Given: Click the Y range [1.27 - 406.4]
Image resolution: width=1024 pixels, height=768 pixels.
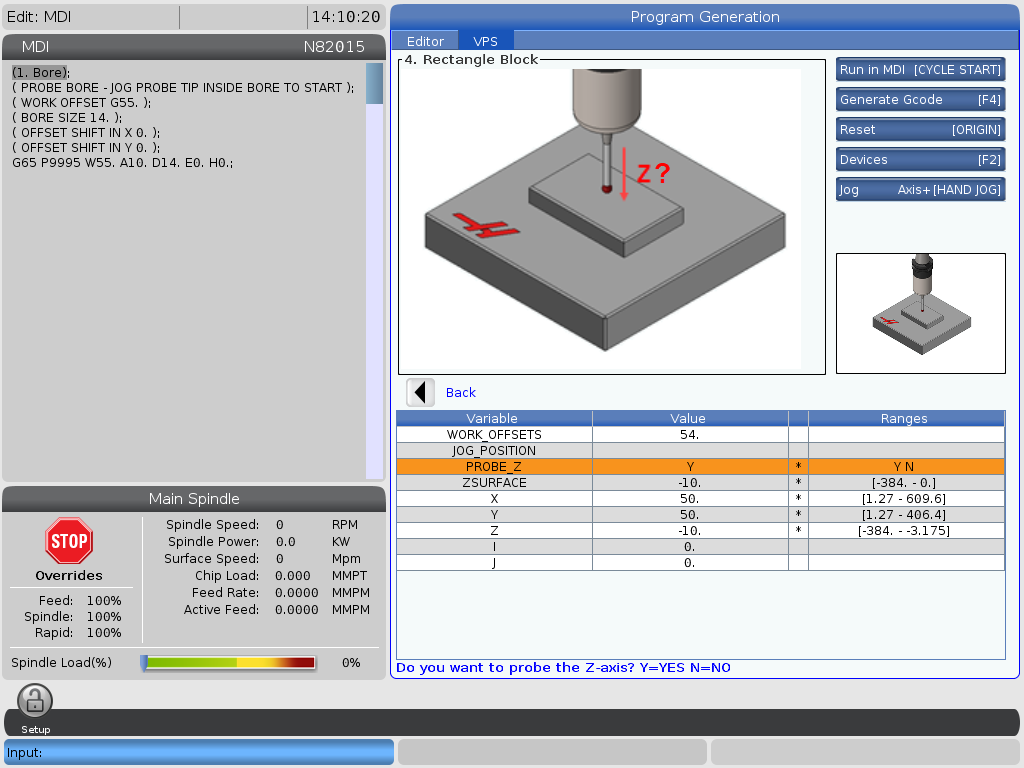Looking at the screenshot, I should (906, 515).
